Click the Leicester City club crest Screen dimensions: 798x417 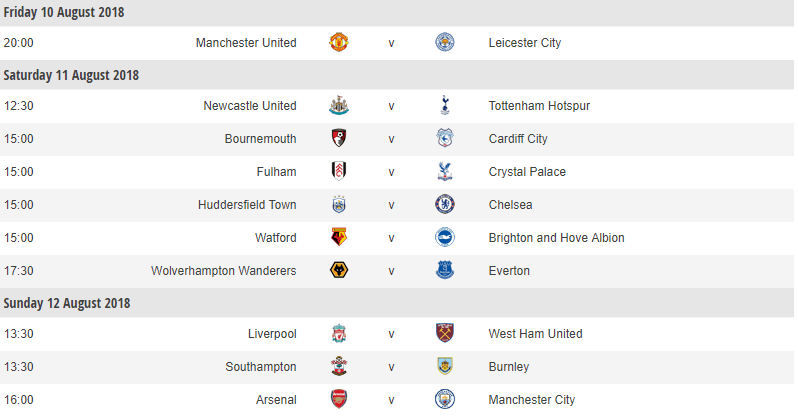coord(444,42)
